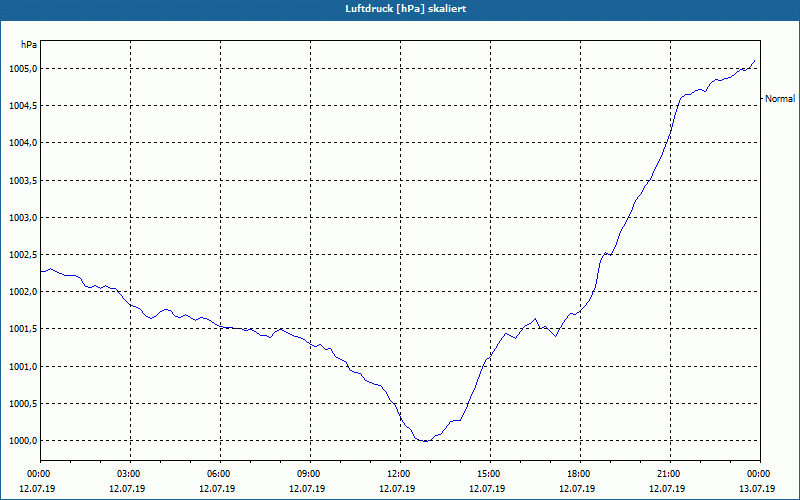Click the 1002,5 y-axis value

(23, 255)
